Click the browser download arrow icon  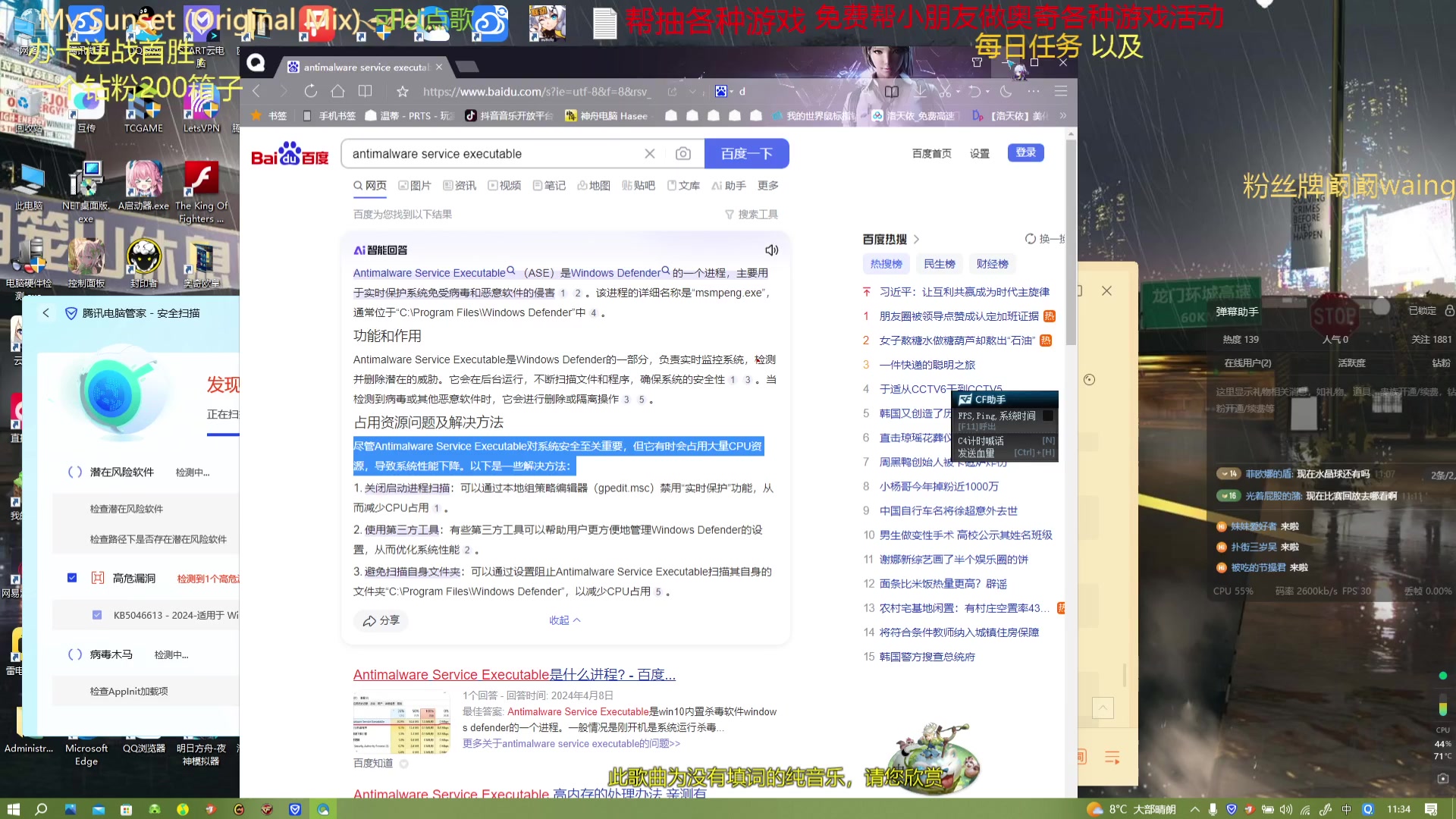pyautogui.click(x=921, y=92)
